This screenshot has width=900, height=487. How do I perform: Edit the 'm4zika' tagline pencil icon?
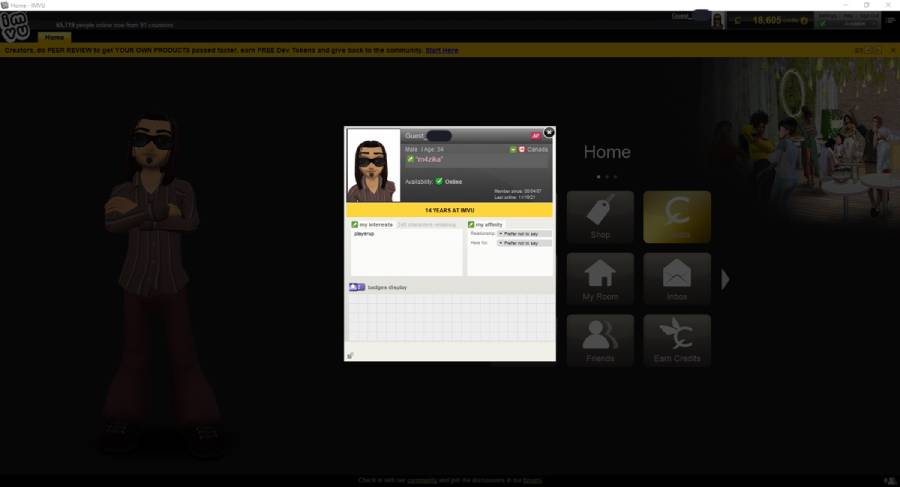(410, 159)
